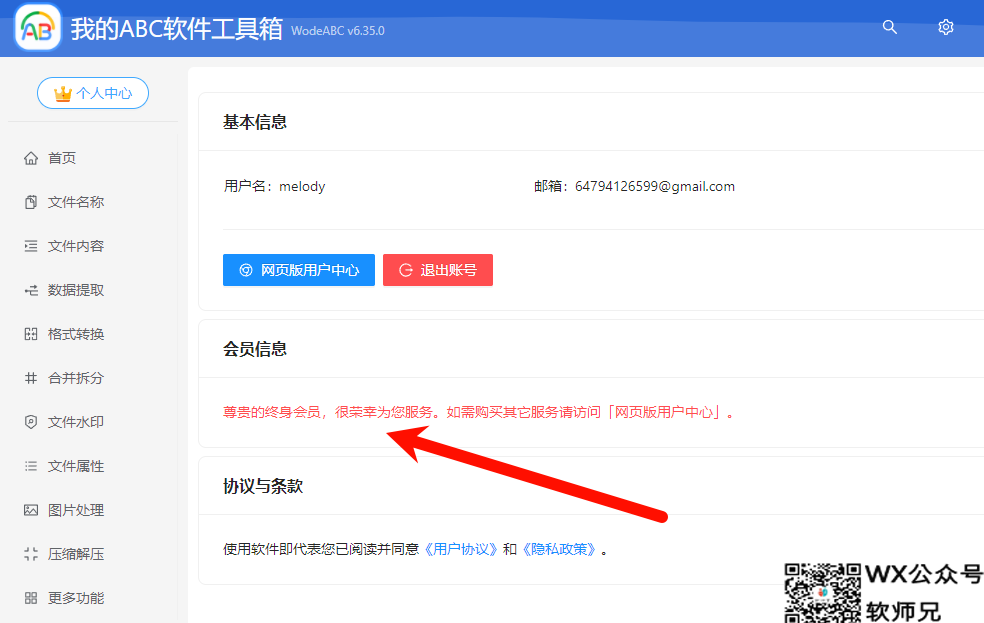This screenshot has width=984, height=623.
Task: Click the picture icon beside 图片处理
Action: [31, 510]
